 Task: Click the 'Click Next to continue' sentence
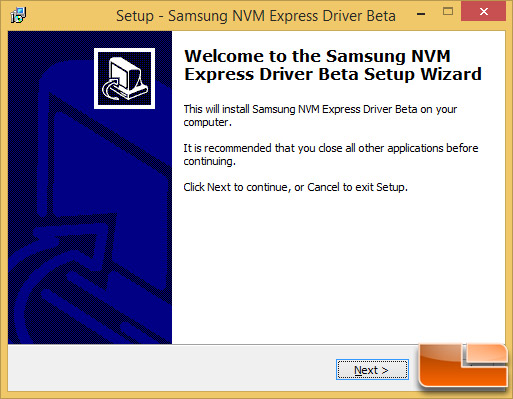coord(295,187)
